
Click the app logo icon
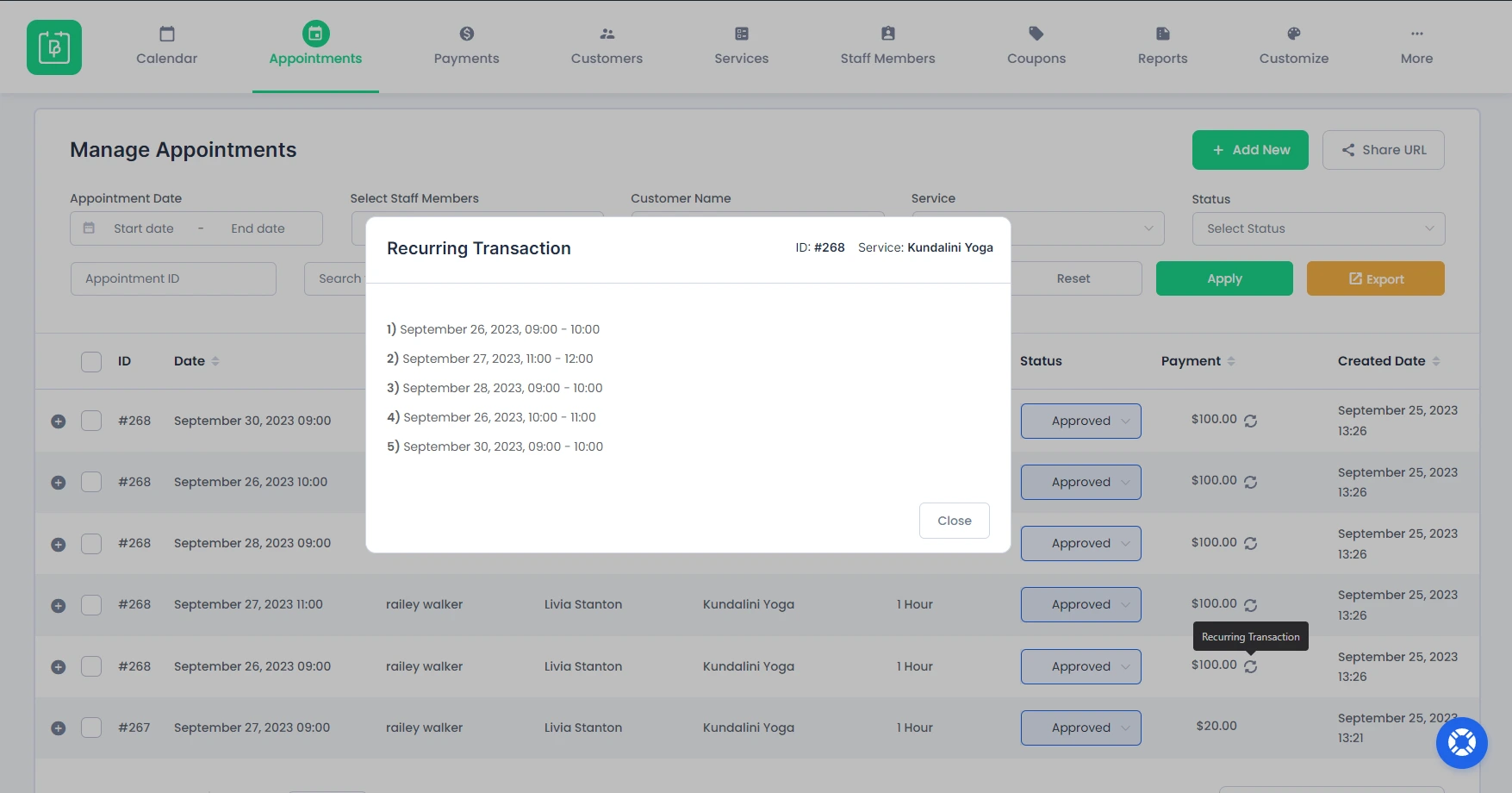click(54, 47)
